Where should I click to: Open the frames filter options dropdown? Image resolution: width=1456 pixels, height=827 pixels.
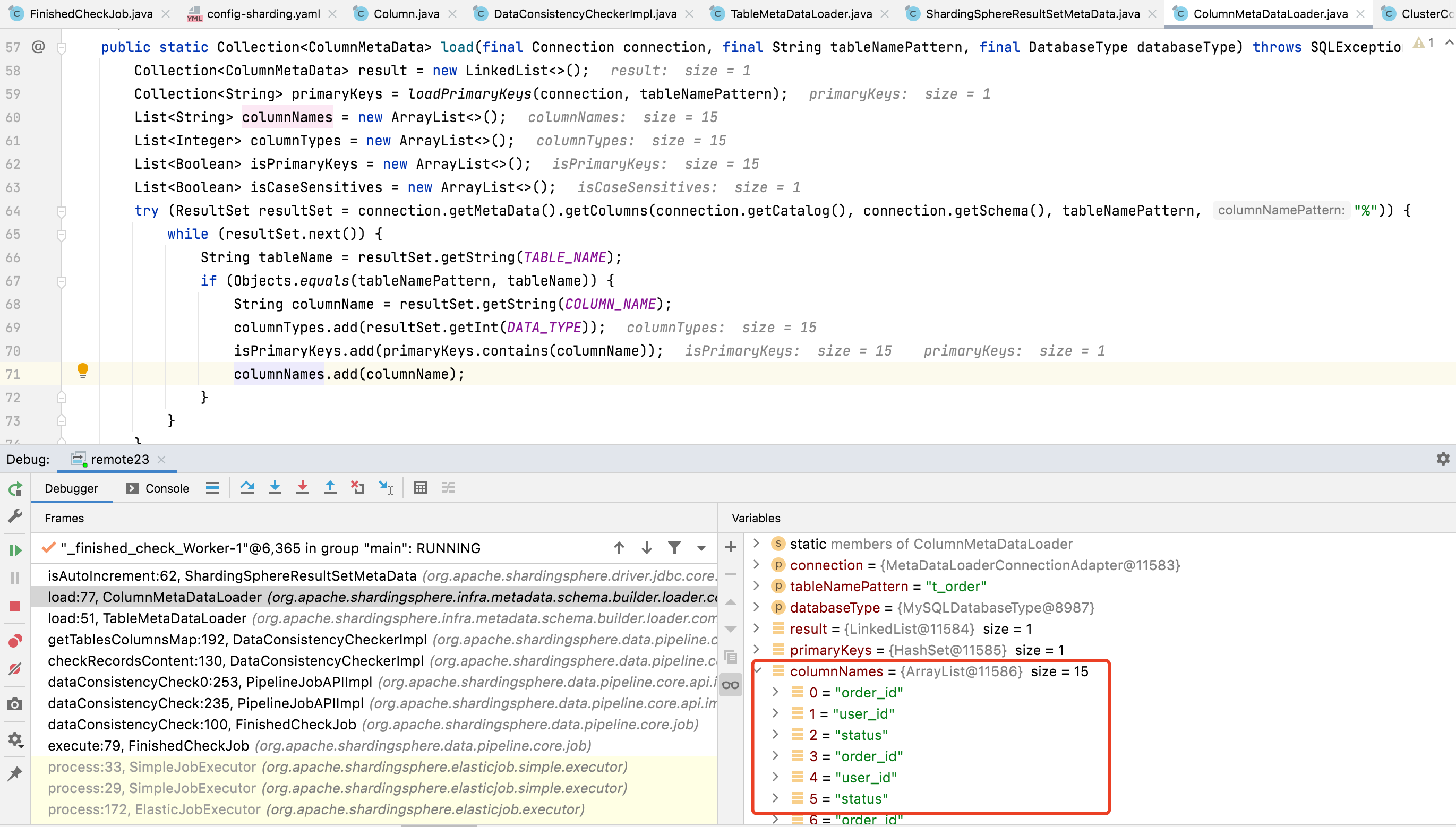(701, 548)
